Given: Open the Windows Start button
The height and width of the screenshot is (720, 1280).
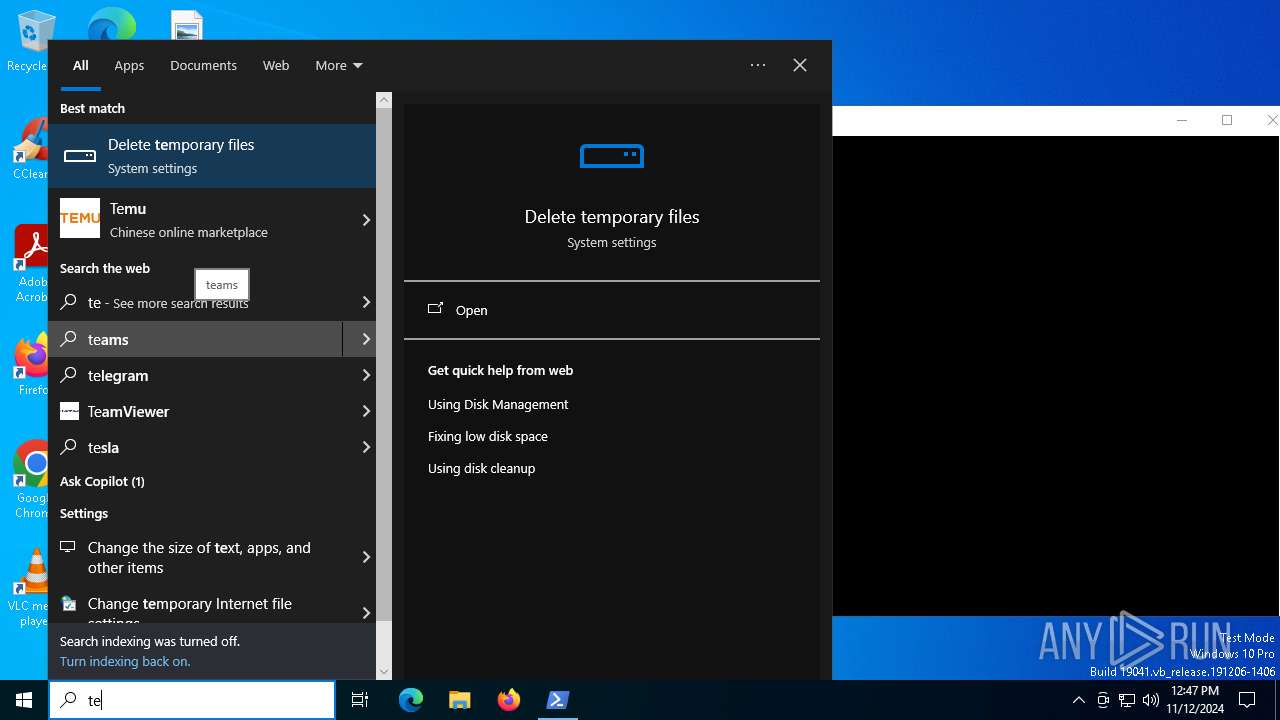Looking at the screenshot, I should (x=24, y=700).
